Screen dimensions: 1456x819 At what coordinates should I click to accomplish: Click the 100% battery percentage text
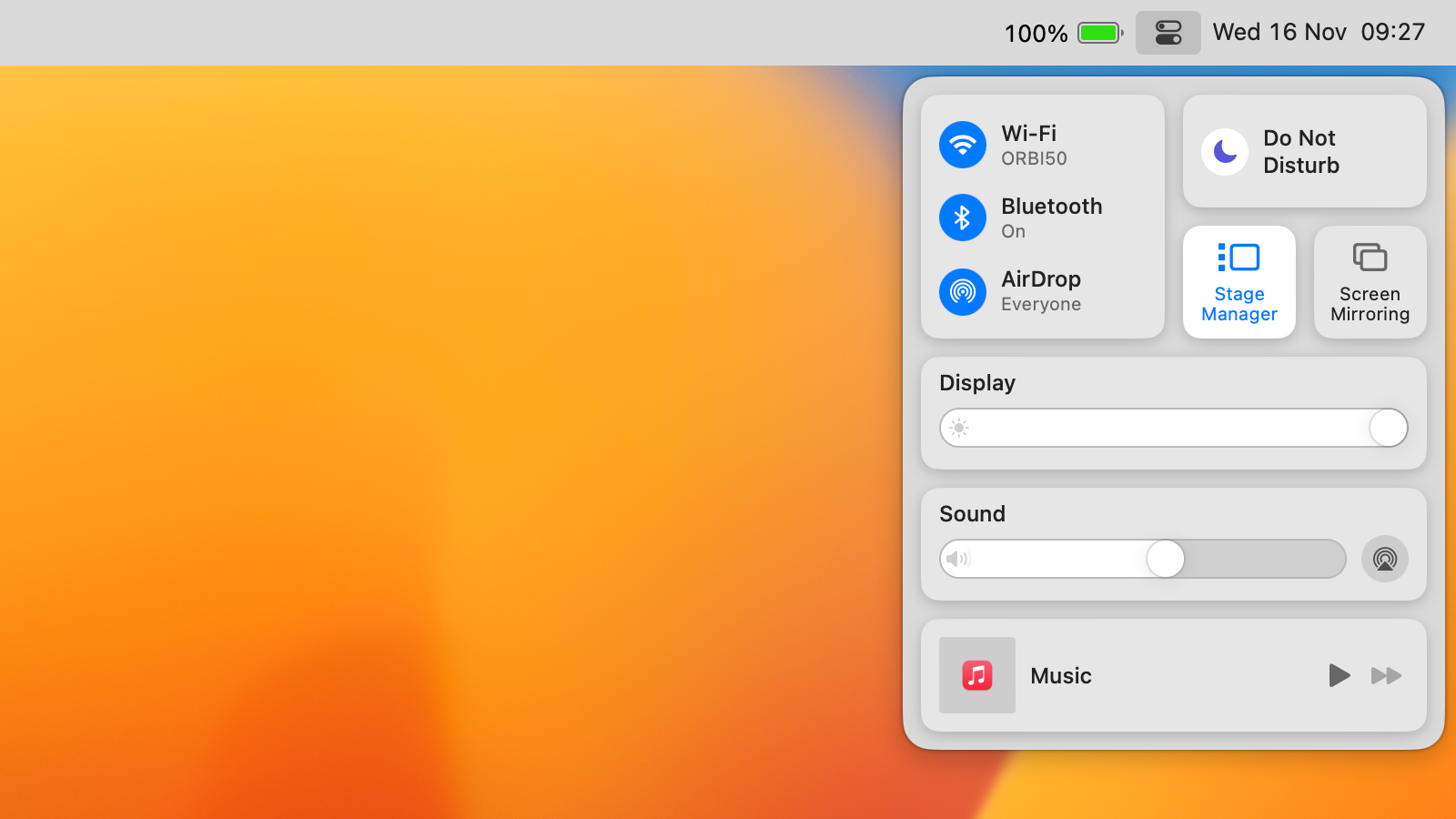point(1036,34)
